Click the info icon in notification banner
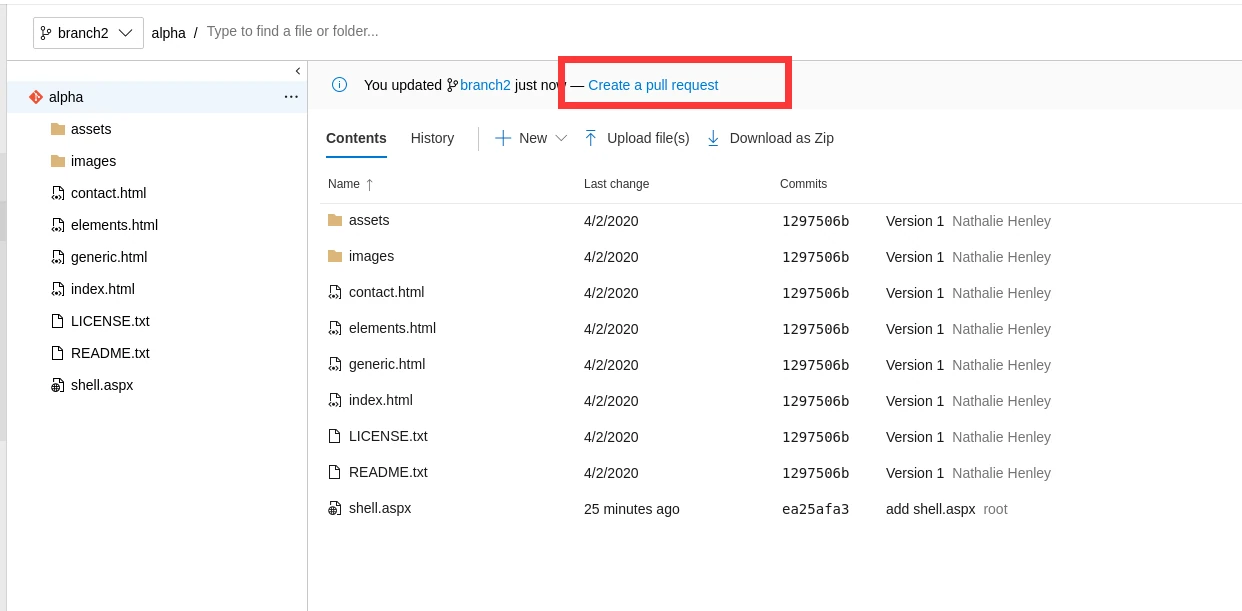This screenshot has height=611, width=1242. tap(339, 85)
